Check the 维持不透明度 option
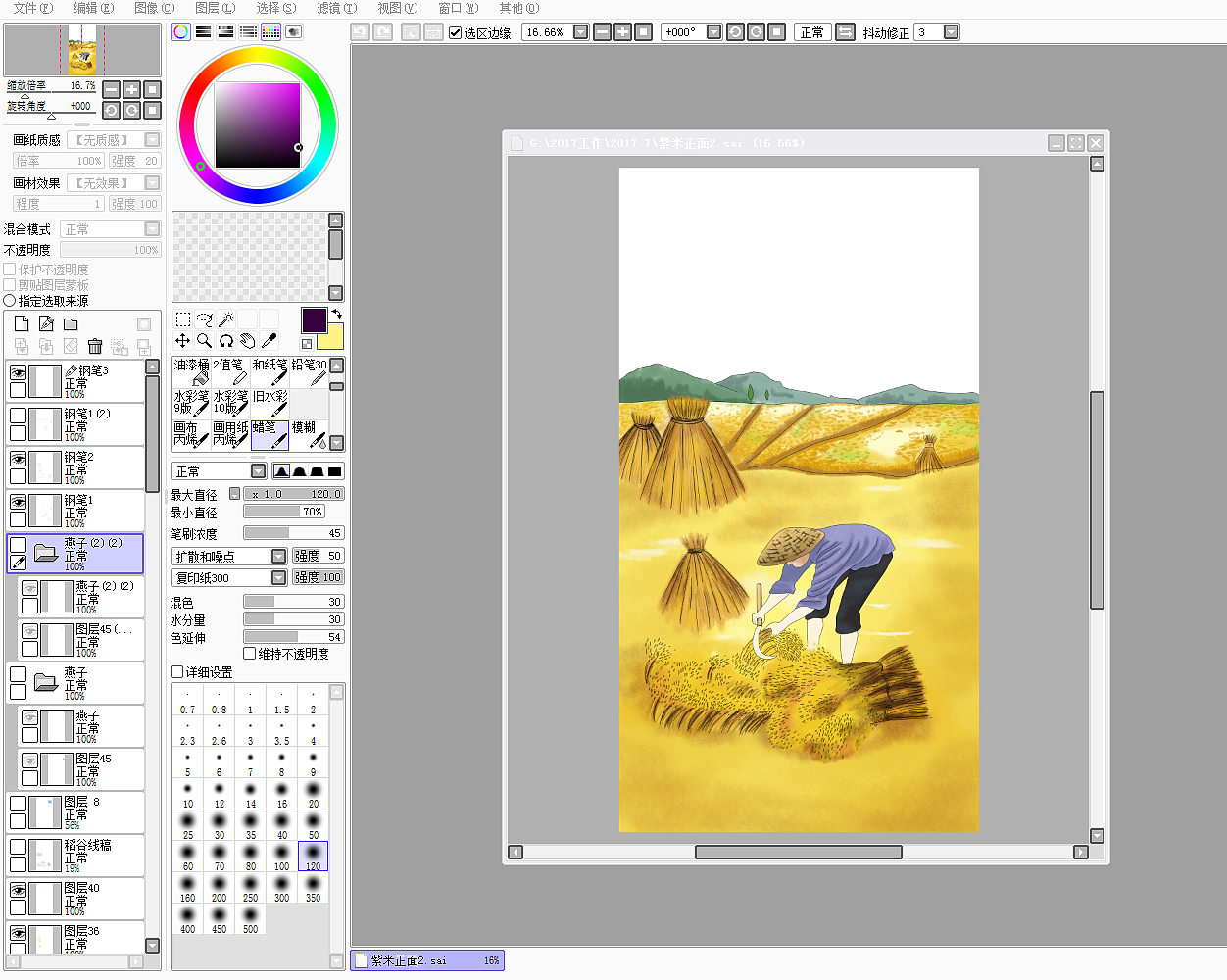This screenshot has width=1227, height=980. (250, 654)
